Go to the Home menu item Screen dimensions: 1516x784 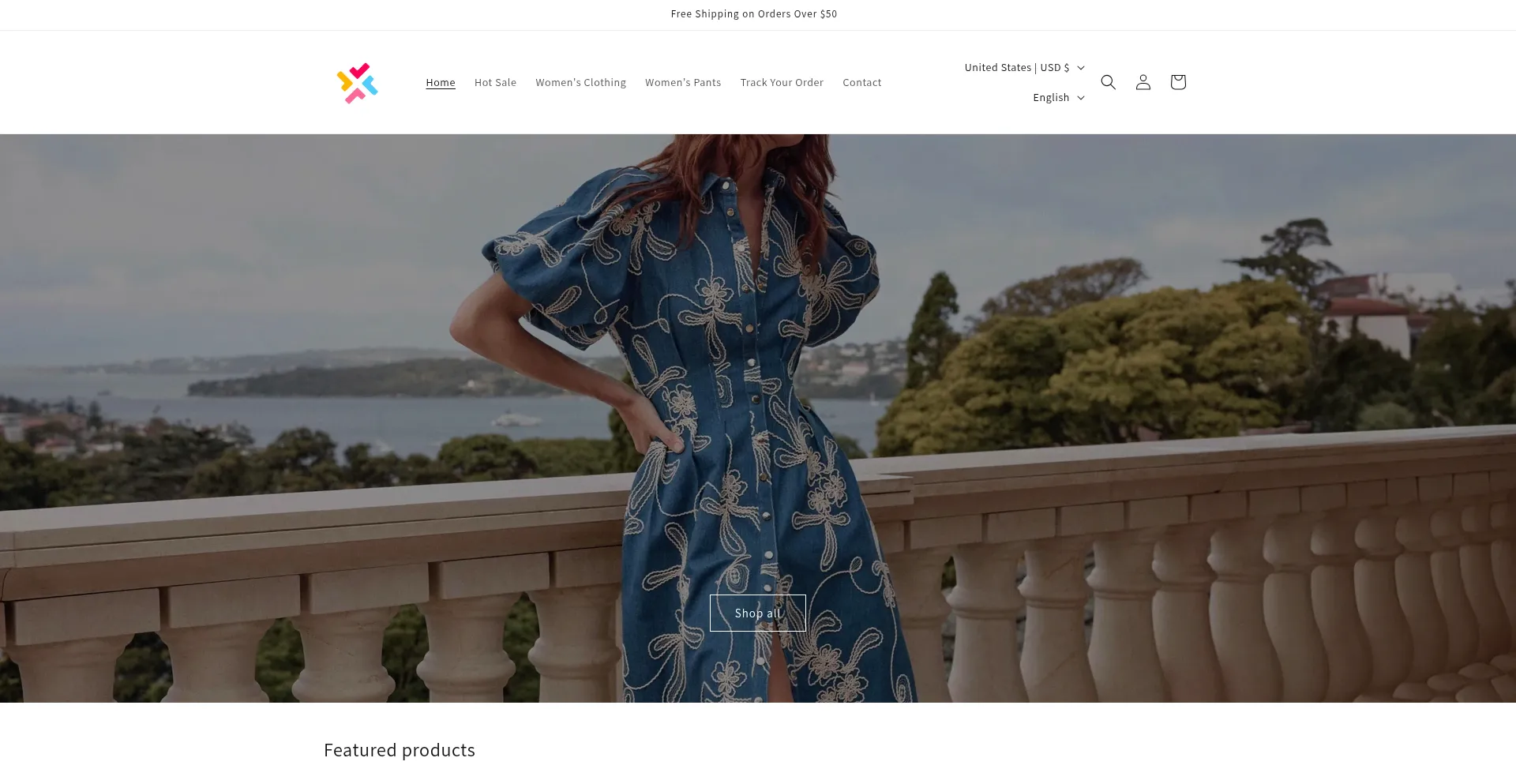pyautogui.click(x=440, y=83)
